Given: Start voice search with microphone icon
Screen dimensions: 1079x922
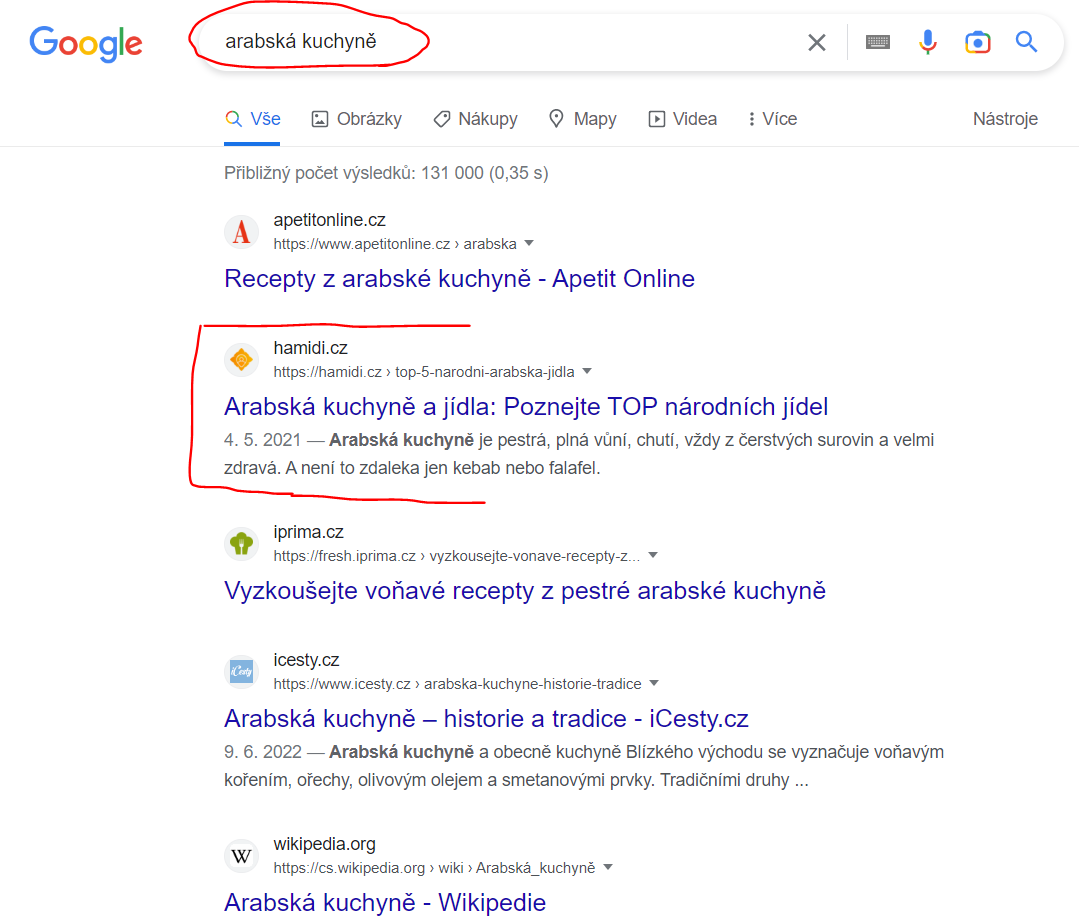Looking at the screenshot, I should (x=928, y=43).
